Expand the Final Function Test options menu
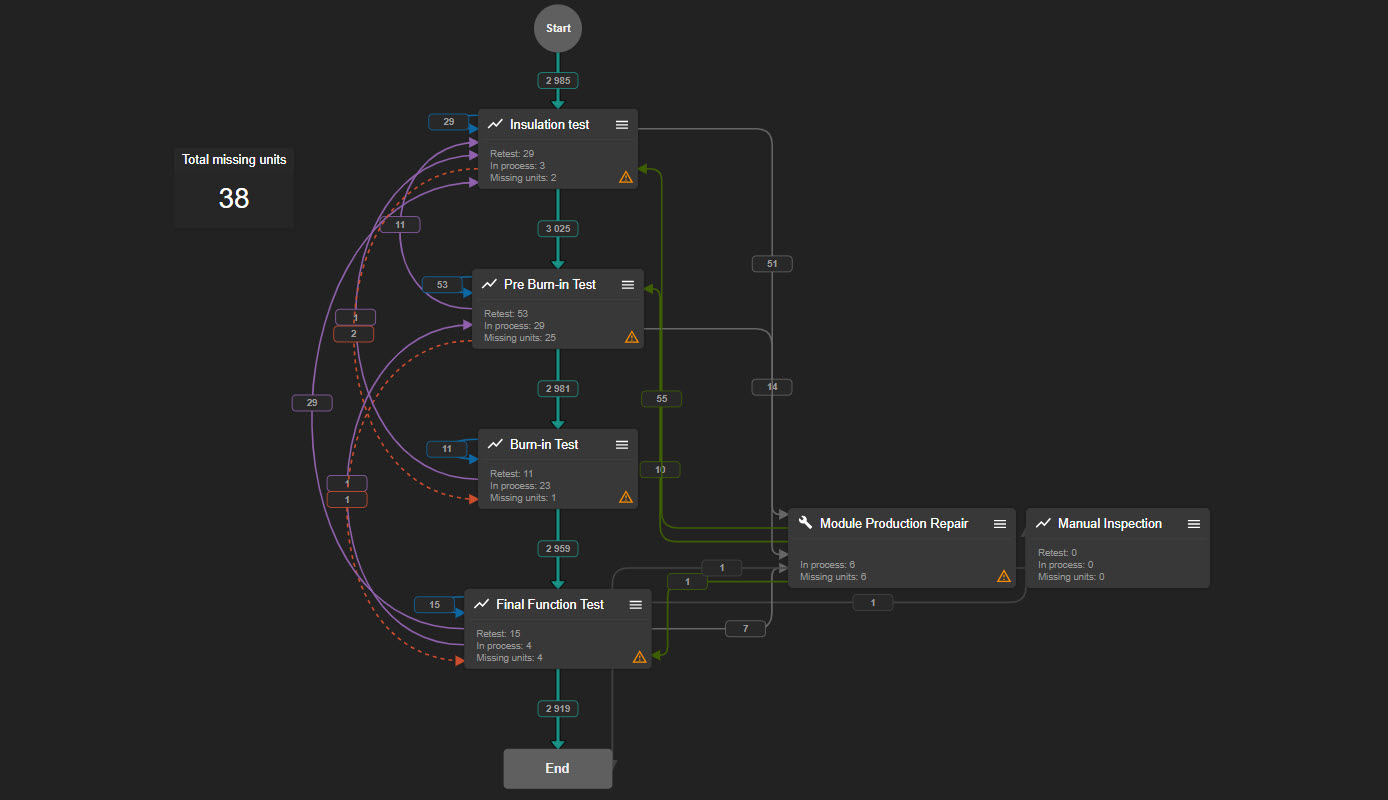Image resolution: width=1388 pixels, height=800 pixels. point(636,604)
